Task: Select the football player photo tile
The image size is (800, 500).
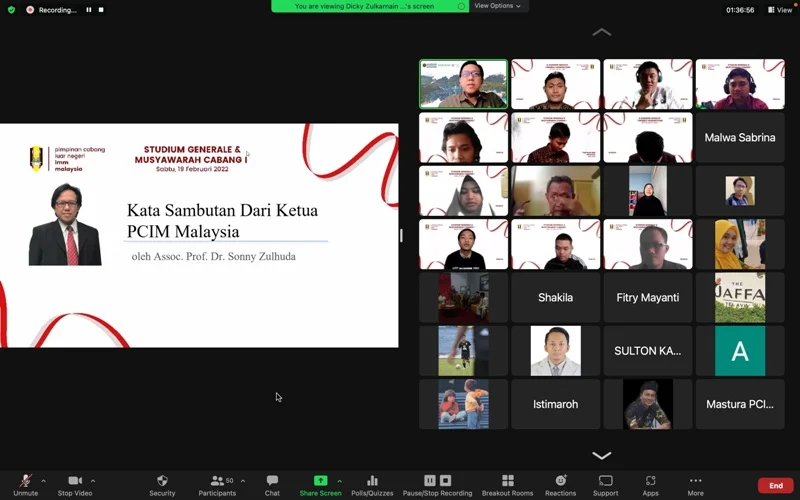Action: tap(464, 351)
